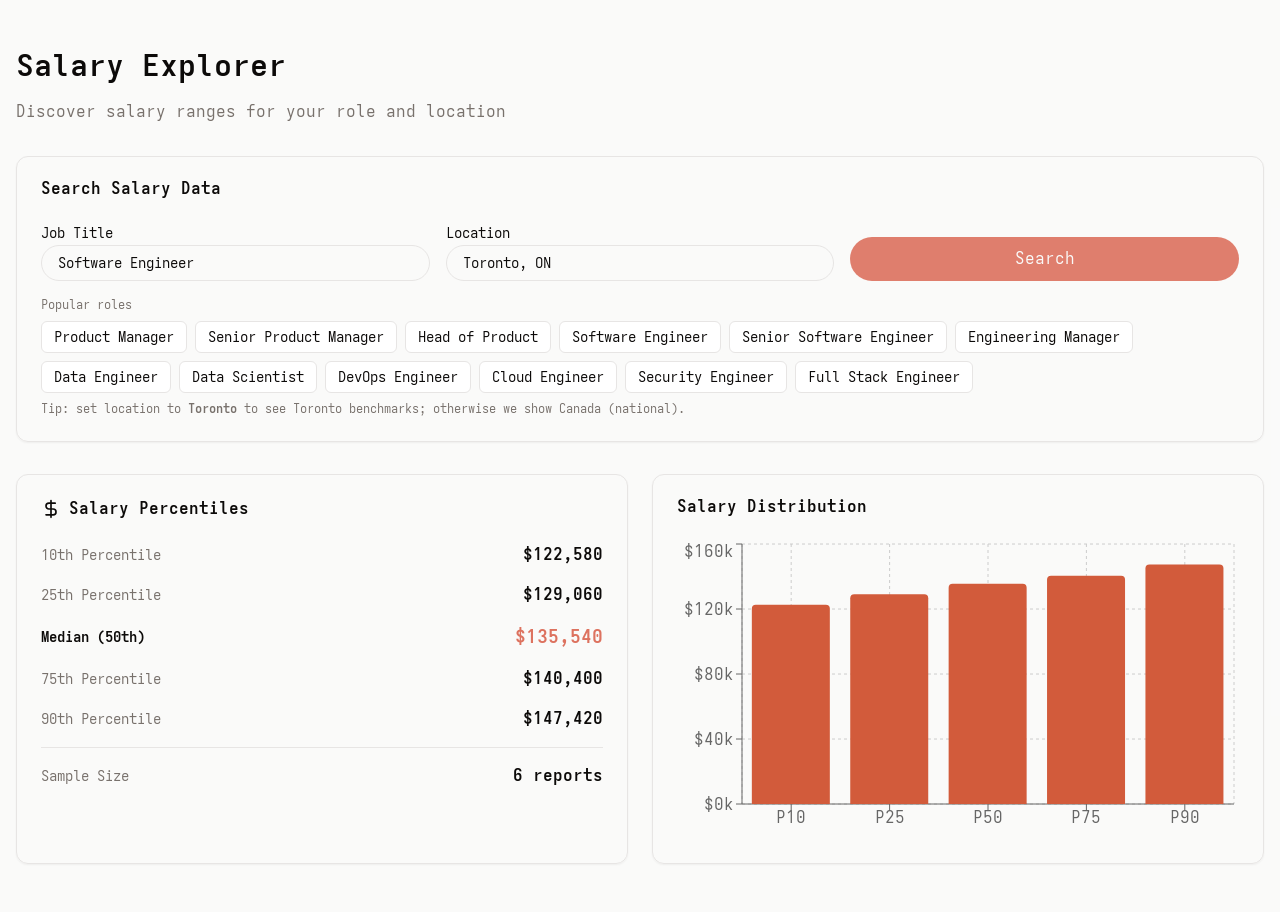Click the 25th percentile value $129,060
The width and height of the screenshot is (1280, 912).
[563, 595]
